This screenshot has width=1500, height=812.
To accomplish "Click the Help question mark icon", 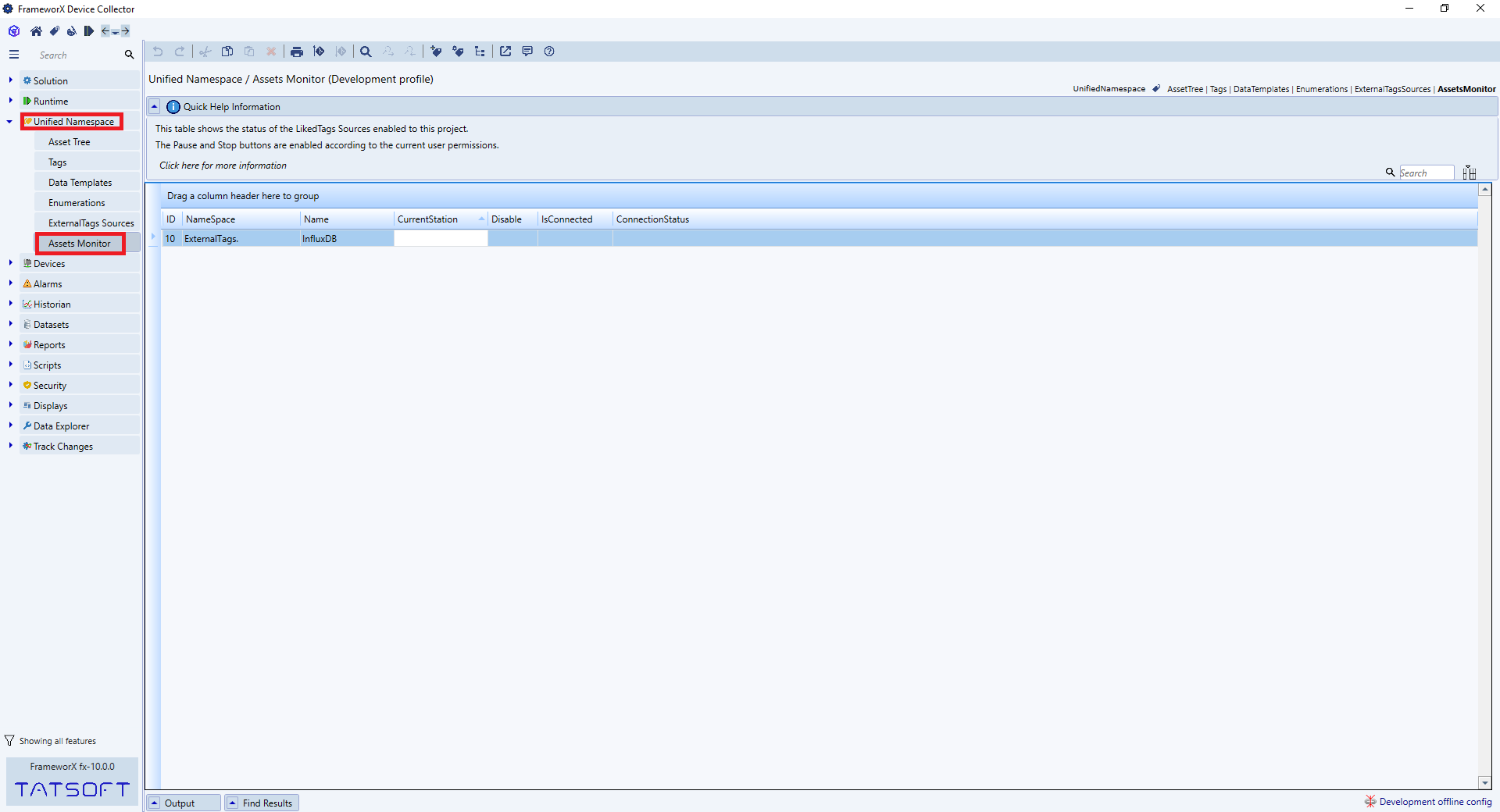I will pyautogui.click(x=549, y=52).
